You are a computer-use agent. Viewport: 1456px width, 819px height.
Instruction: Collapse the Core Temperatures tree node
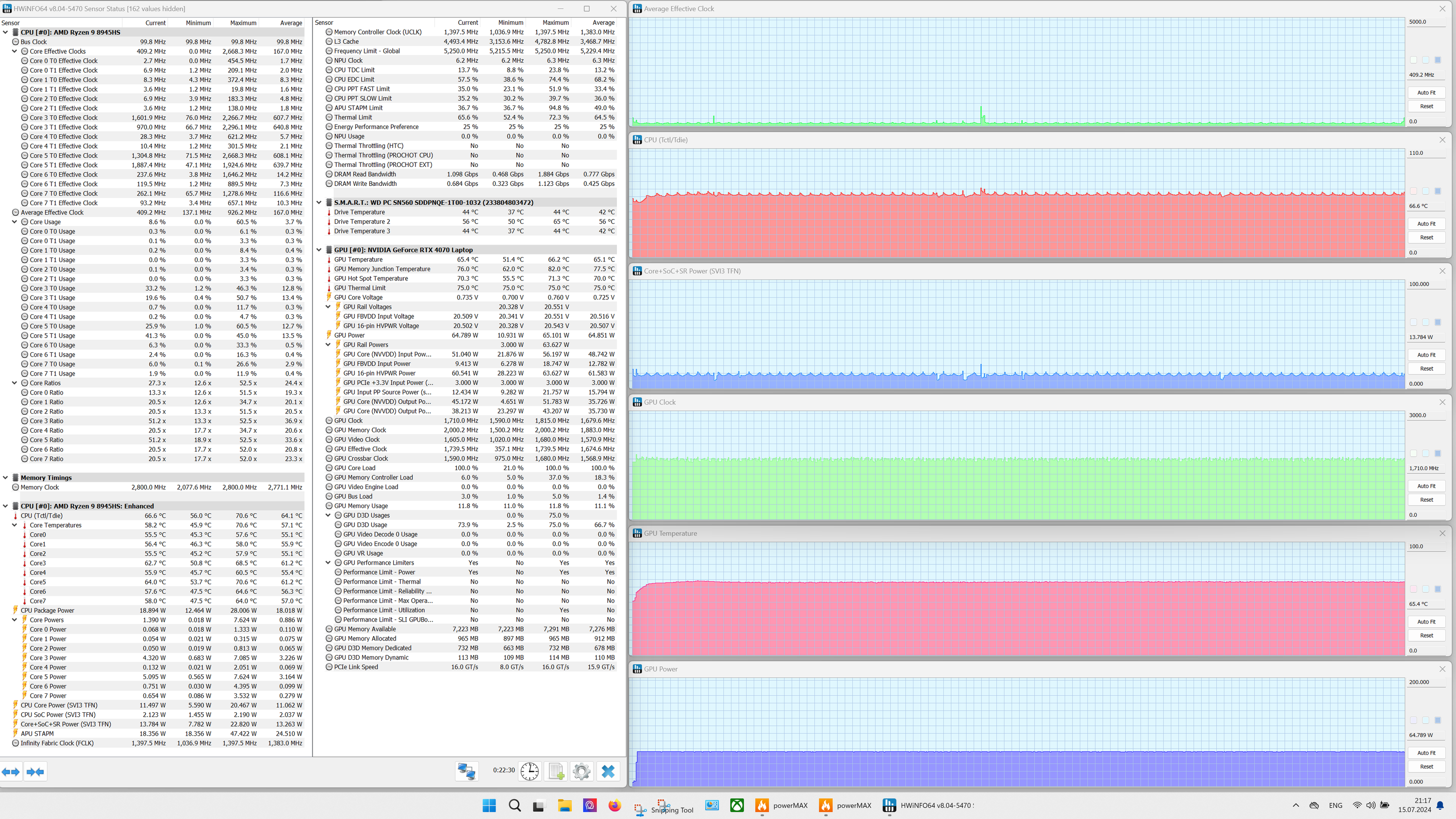pos(15,525)
